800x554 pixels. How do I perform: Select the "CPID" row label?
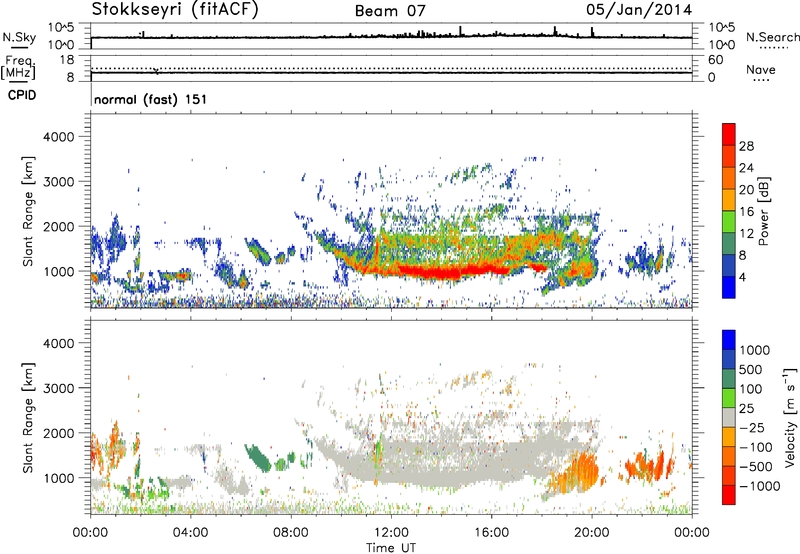click(x=22, y=95)
